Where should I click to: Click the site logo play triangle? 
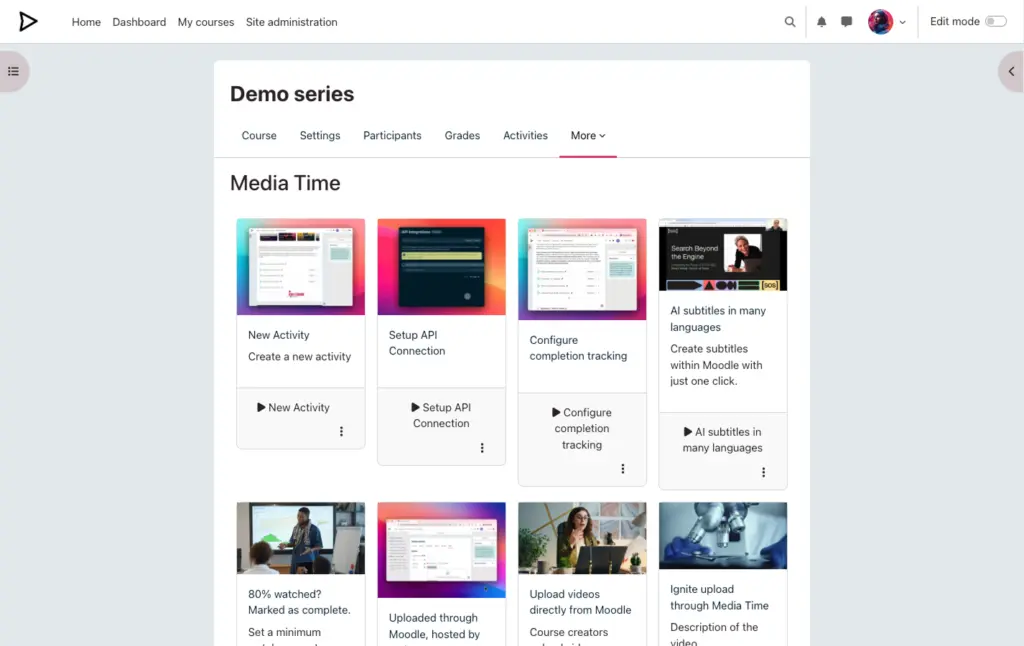coord(27,22)
